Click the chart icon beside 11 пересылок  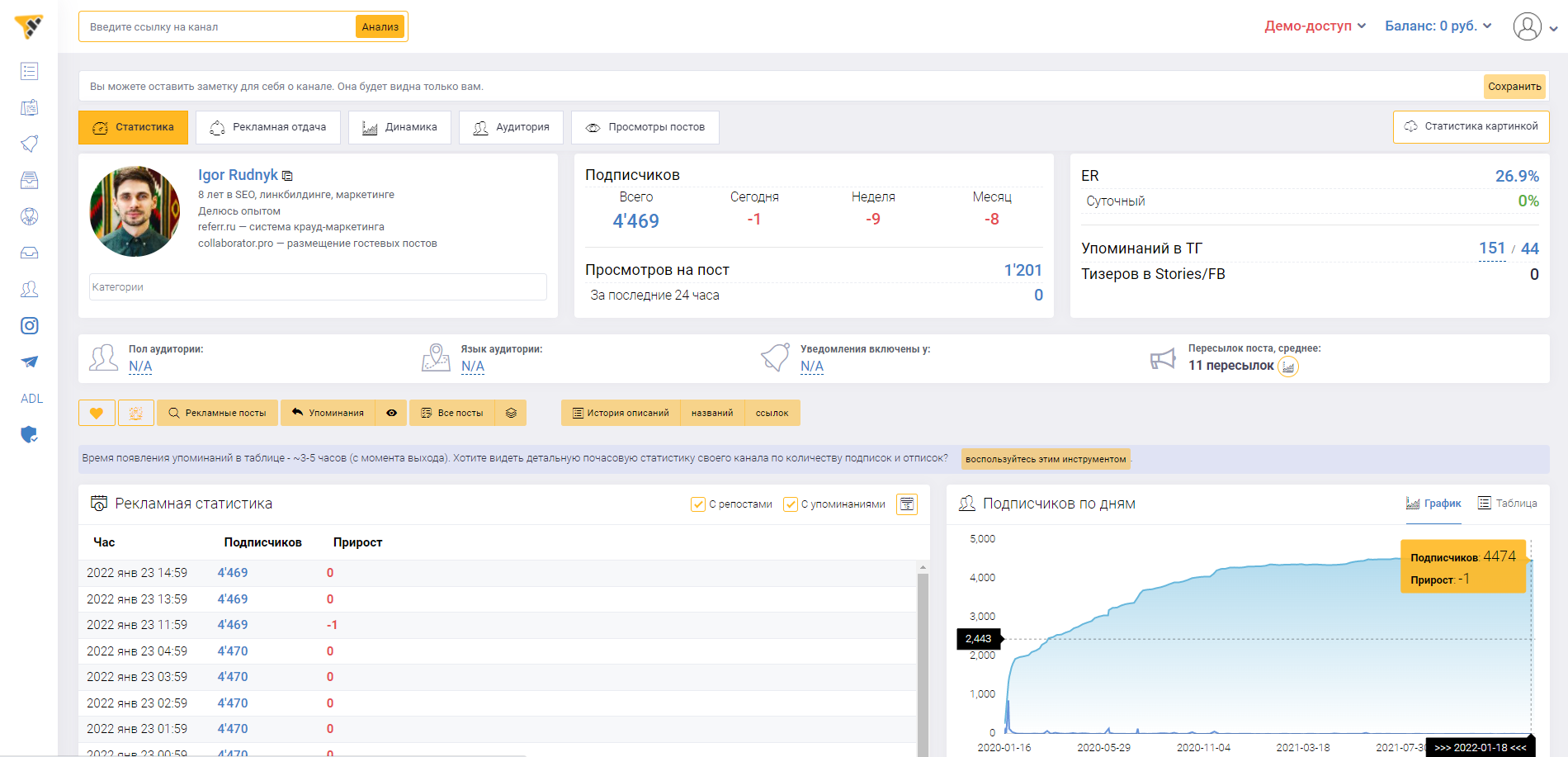click(x=1287, y=366)
